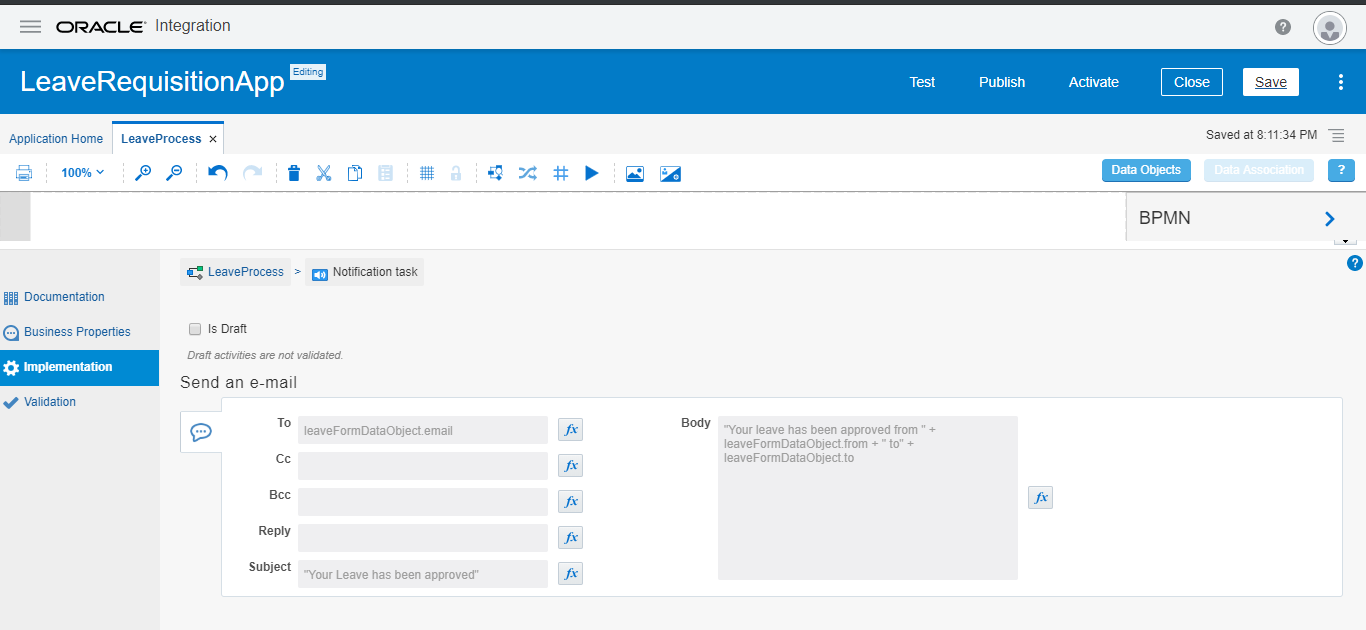1366x630 pixels.
Task: Select the LeaveProcess tab
Action: [161, 139]
